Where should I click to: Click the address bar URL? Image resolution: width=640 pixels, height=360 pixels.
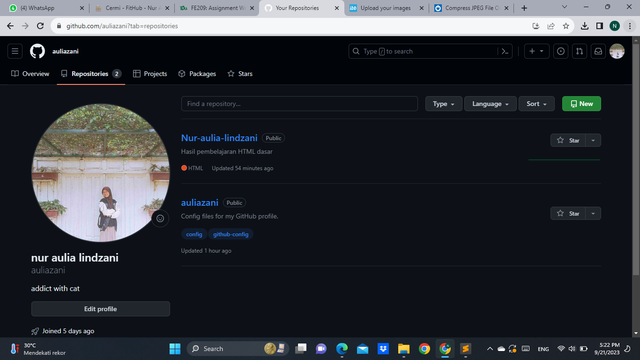(122, 26)
